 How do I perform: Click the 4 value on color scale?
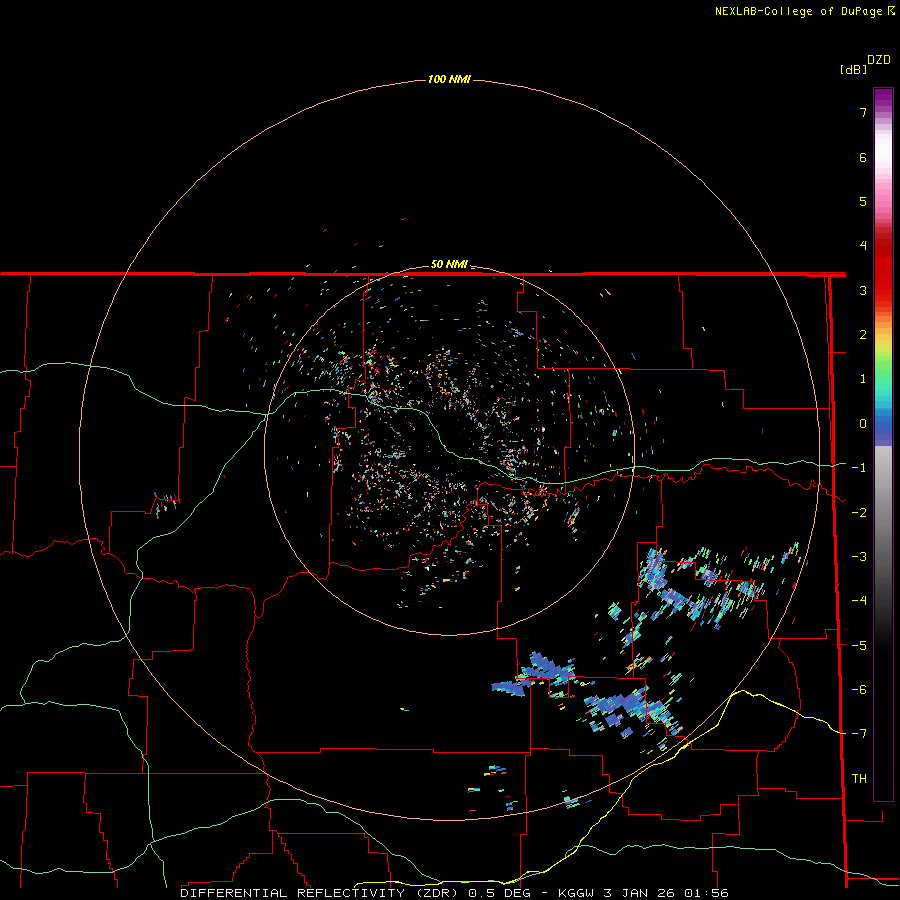pyautogui.click(x=863, y=246)
